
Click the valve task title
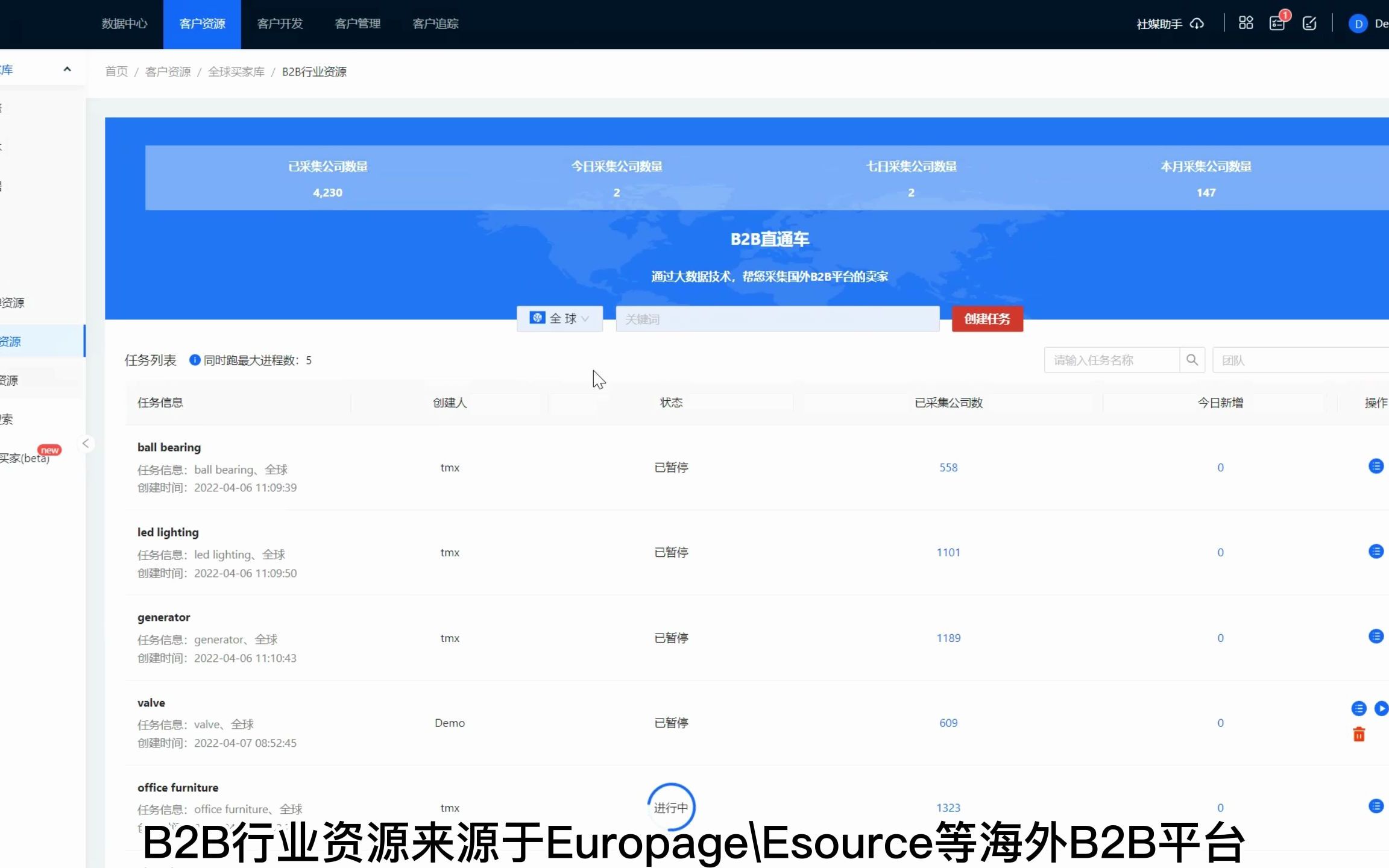pyautogui.click(x=151, y=703)
